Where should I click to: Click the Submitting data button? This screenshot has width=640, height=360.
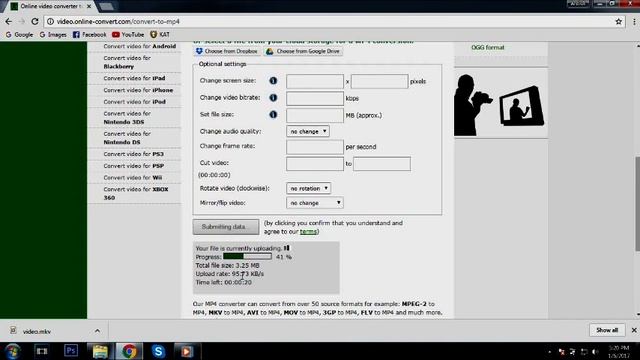tap(226, 227)
